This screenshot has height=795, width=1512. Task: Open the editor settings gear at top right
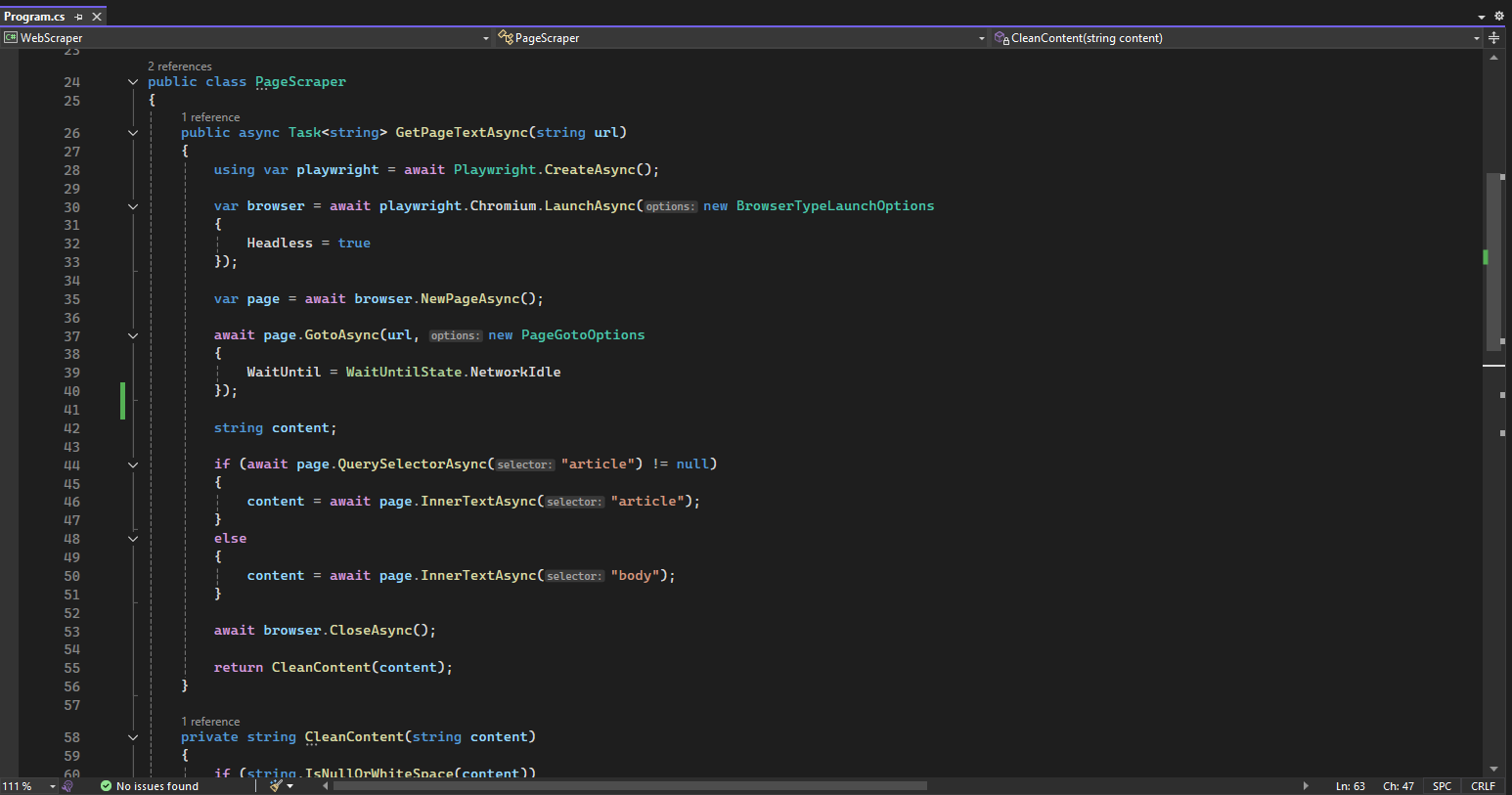pos(1499,16)
